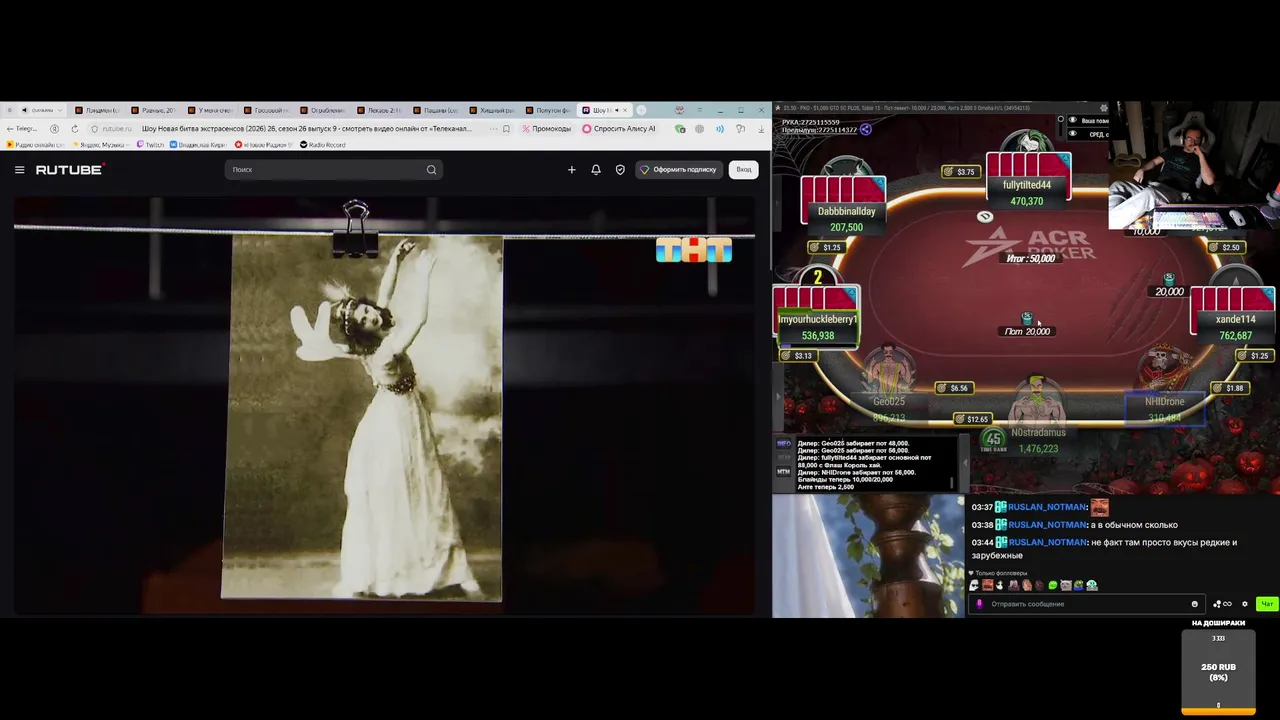Click the shield icon in Rutube header
Viewport: 1280px width, 720px height.
(620, 170)
